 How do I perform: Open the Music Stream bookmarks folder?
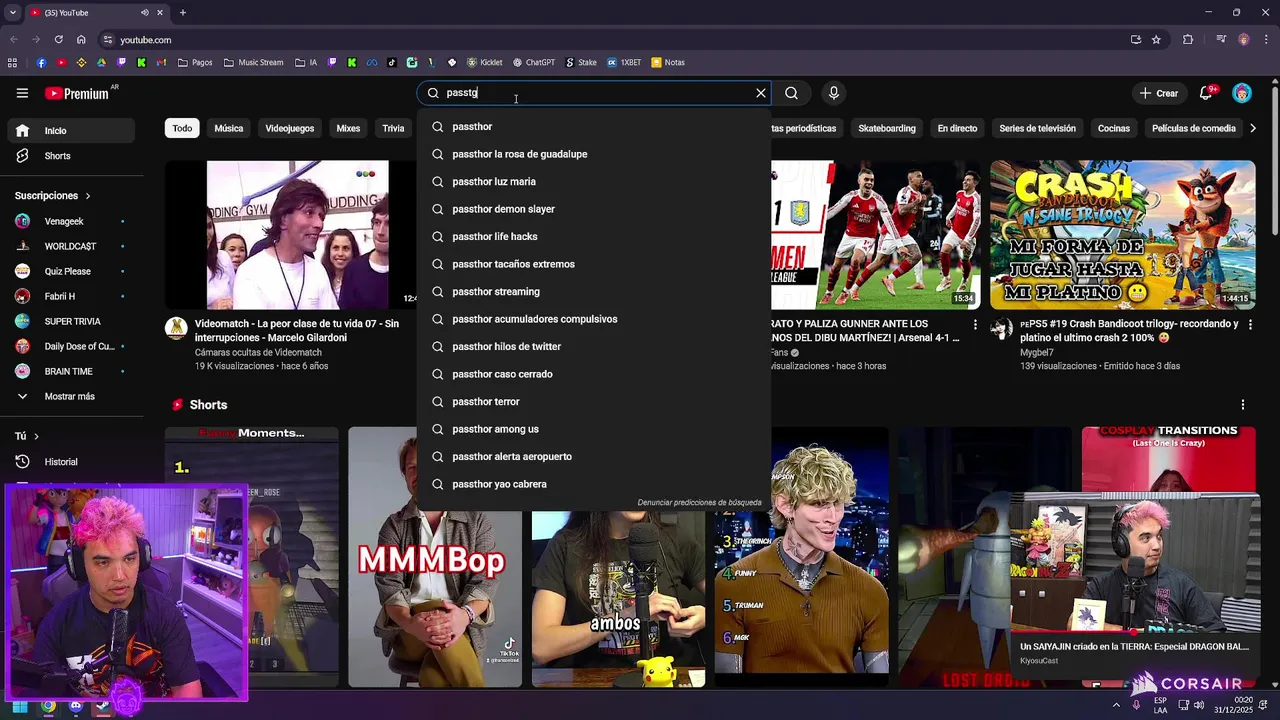(x=254, y=62)
